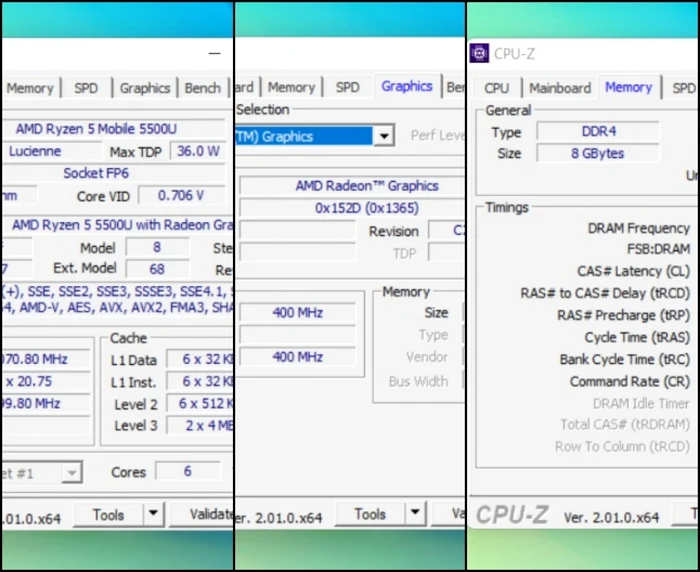Click the 'Cycle Time (tRAS)' label
Viewport: 700px width, 572px height.
pyautogui.click(x=638, y=337)
